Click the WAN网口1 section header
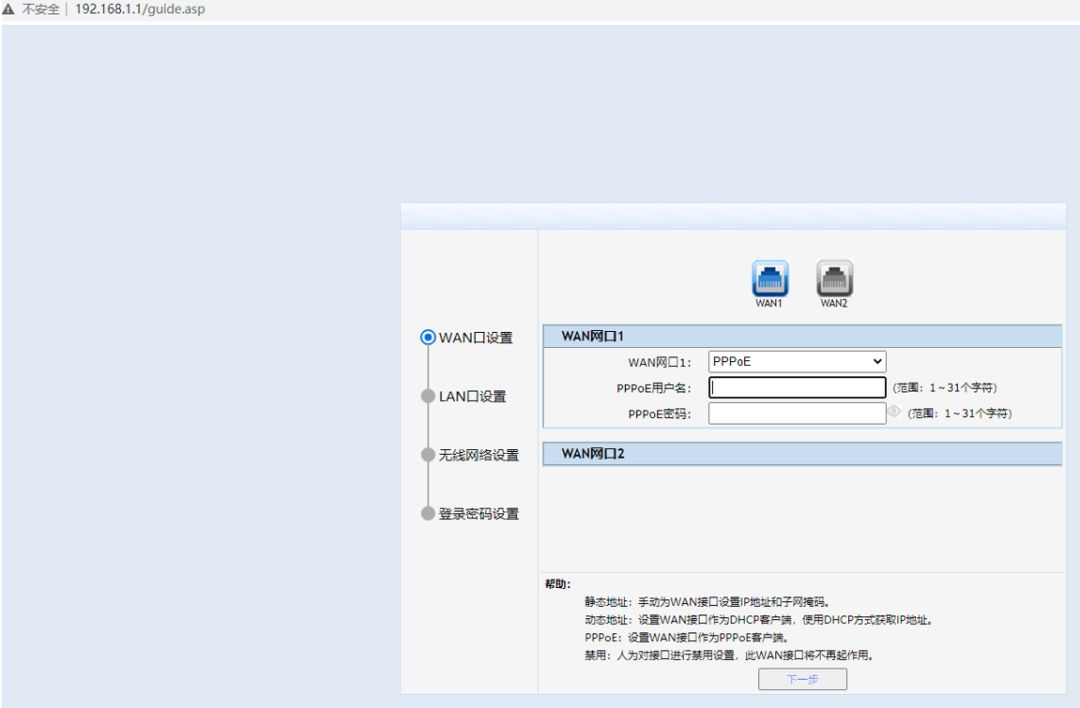1080x708 pixels. point(802,336)
